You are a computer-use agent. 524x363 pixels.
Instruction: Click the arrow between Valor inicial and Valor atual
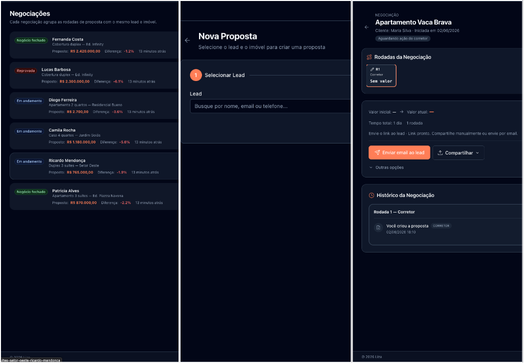(x=402, y=112)
